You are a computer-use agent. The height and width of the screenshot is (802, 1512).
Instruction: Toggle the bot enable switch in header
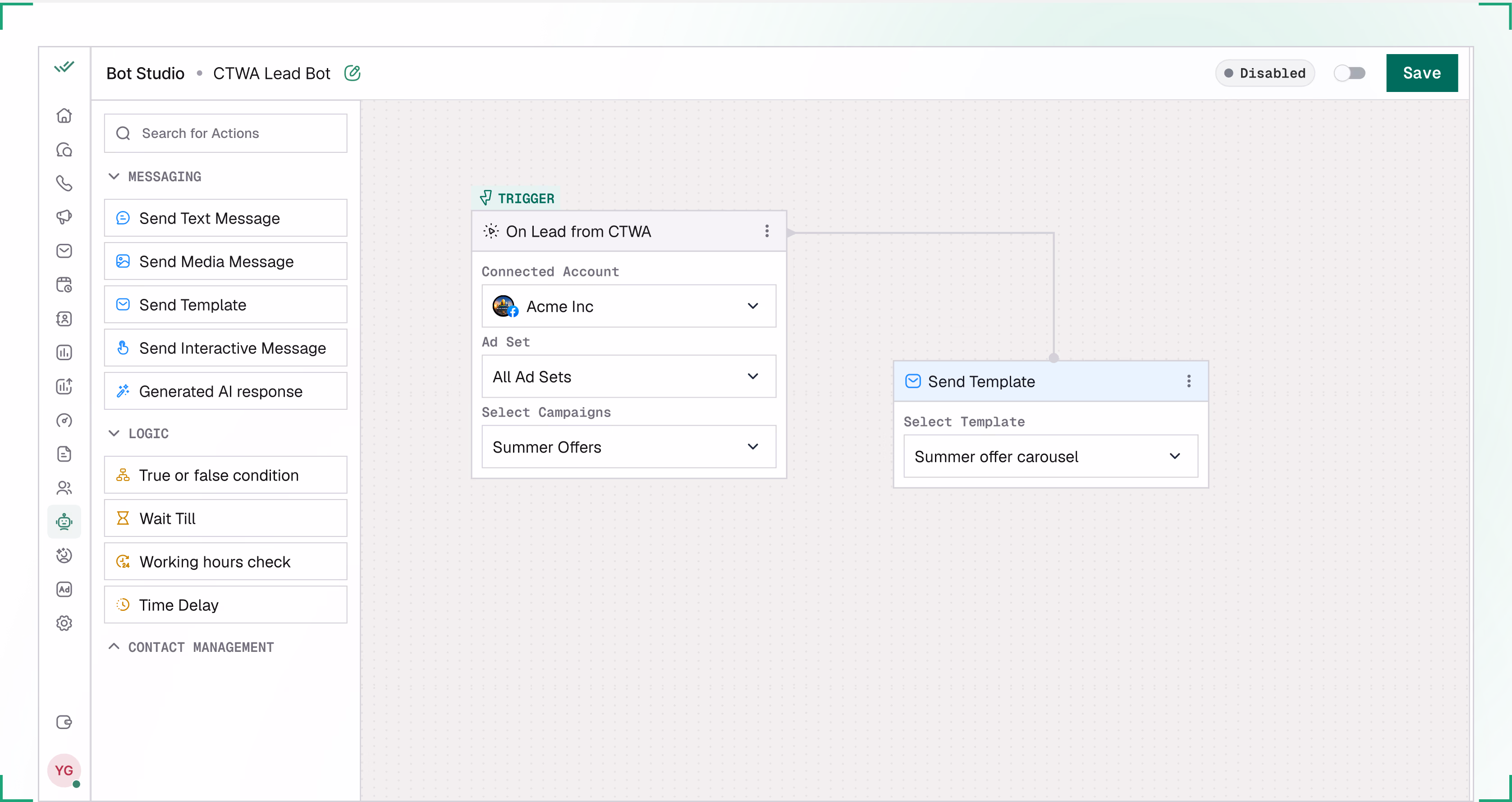click(x=1351, y=73)
